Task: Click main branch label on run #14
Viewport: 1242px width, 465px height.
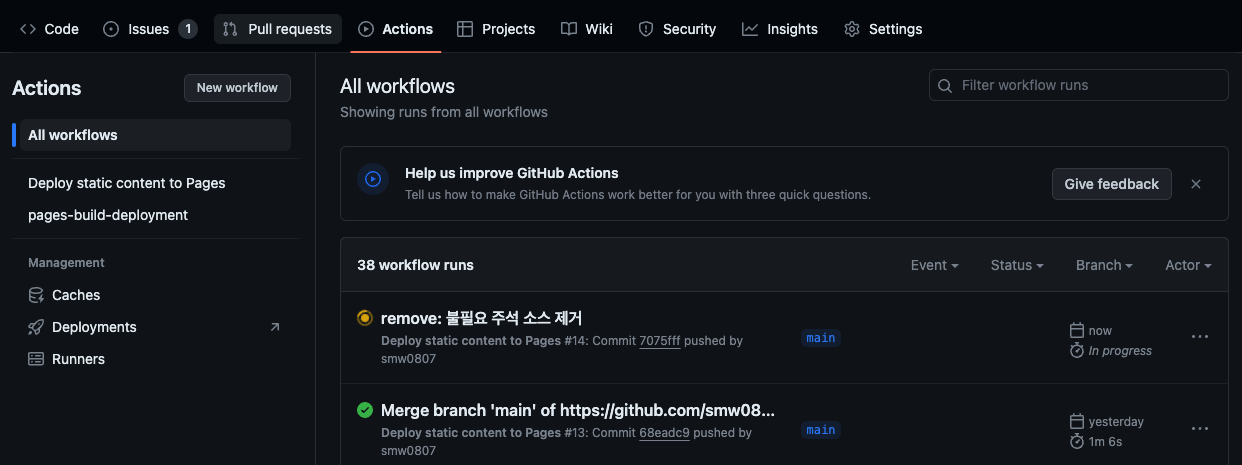Action: point(821,338)
